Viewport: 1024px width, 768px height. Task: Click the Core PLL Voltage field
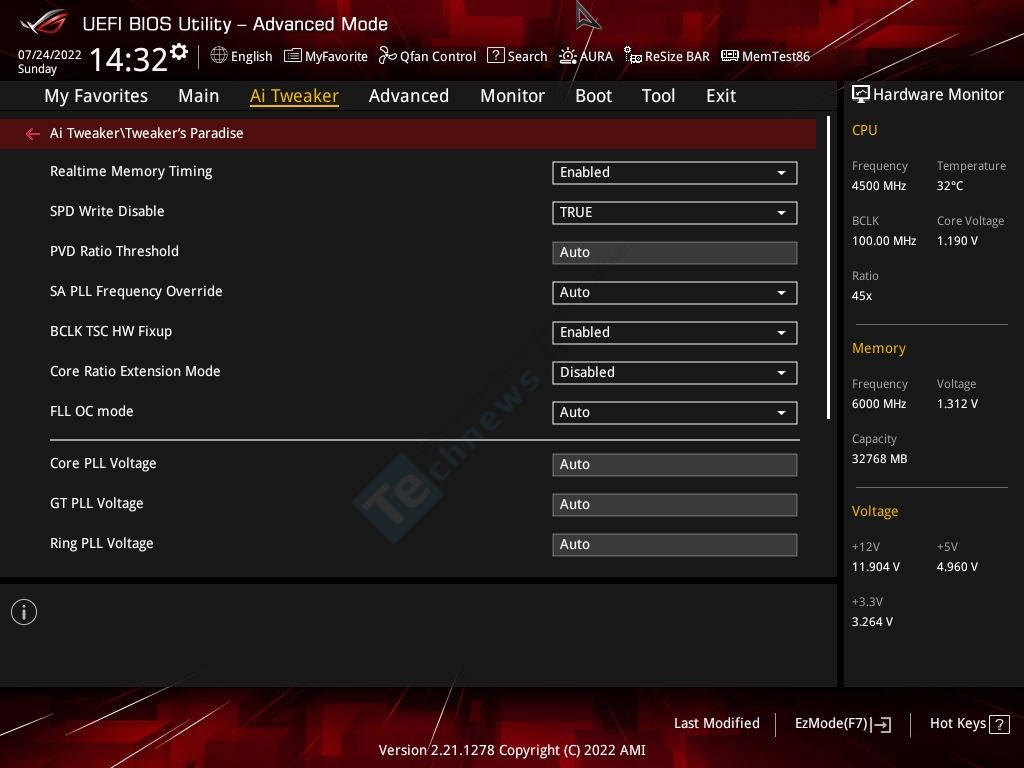[x=675, y=464]
